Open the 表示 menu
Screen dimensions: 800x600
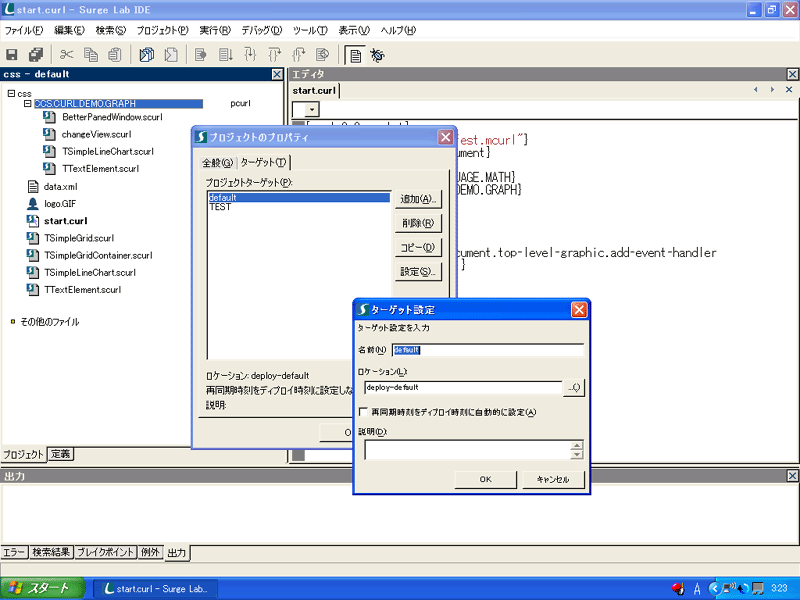point(354,30)
